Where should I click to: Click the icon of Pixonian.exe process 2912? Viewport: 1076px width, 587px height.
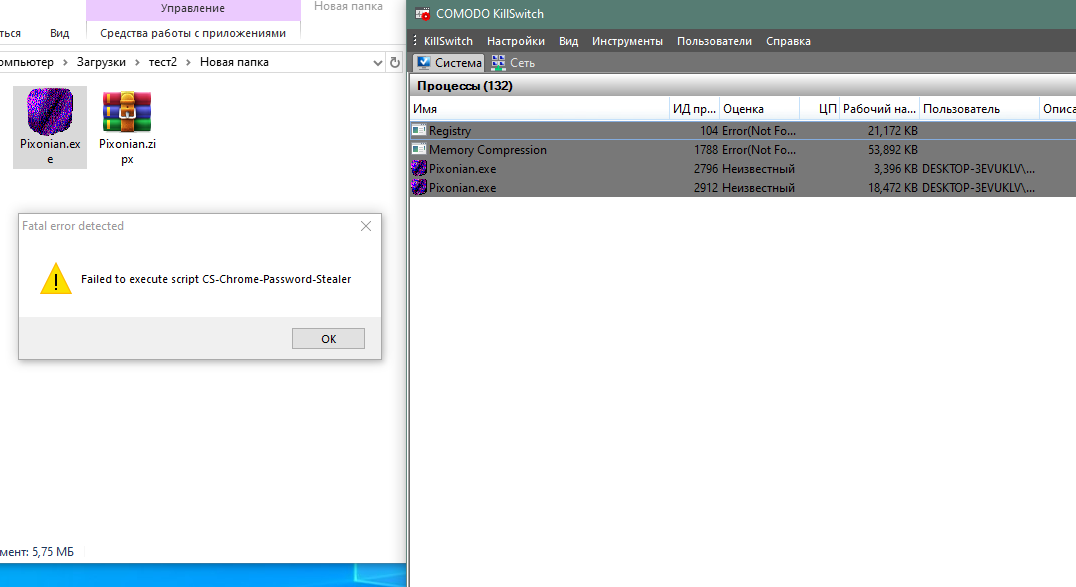pyautogui.click(x=419, y=187)
